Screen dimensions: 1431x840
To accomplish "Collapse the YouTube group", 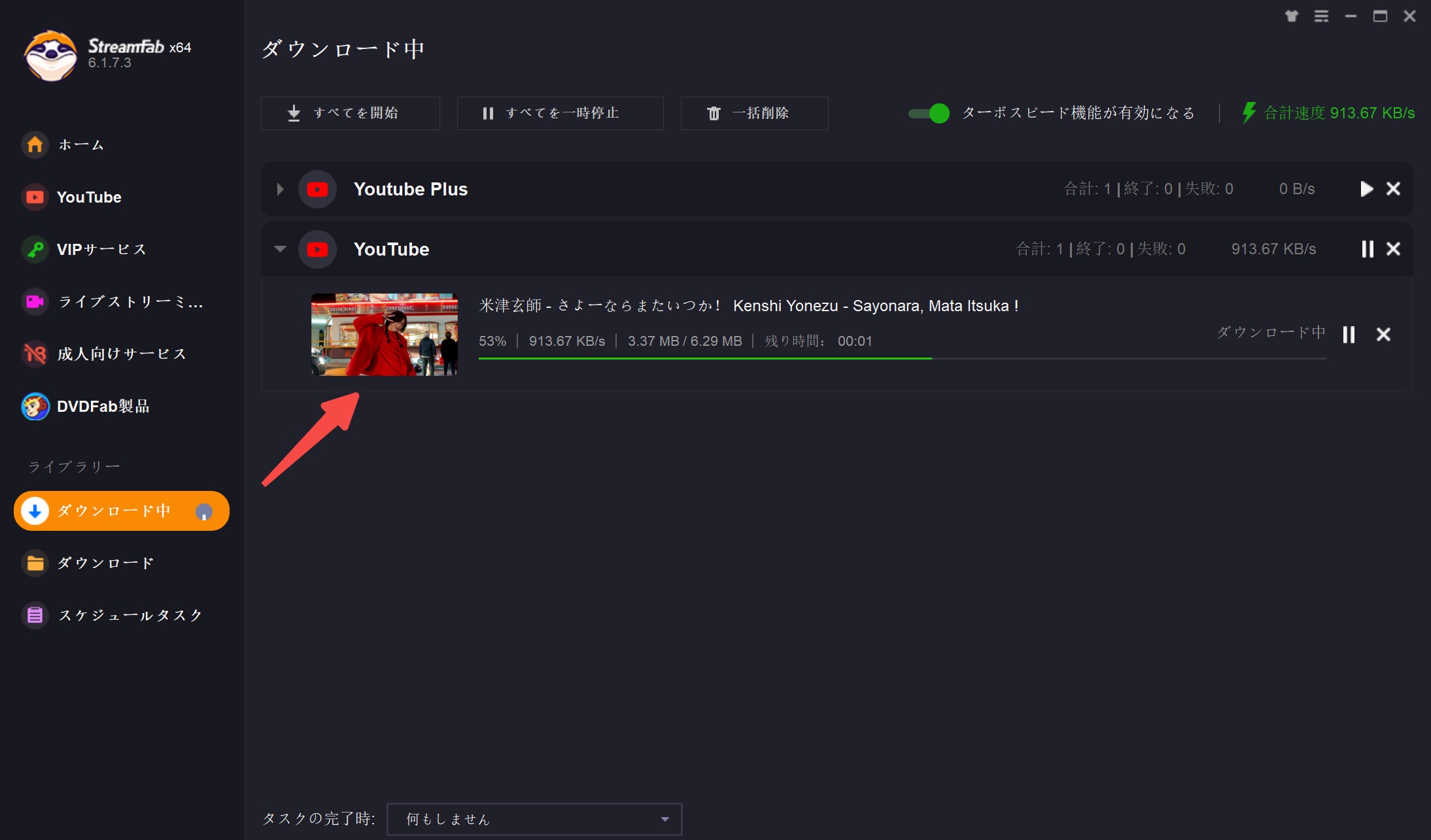I will pos(280,249).
